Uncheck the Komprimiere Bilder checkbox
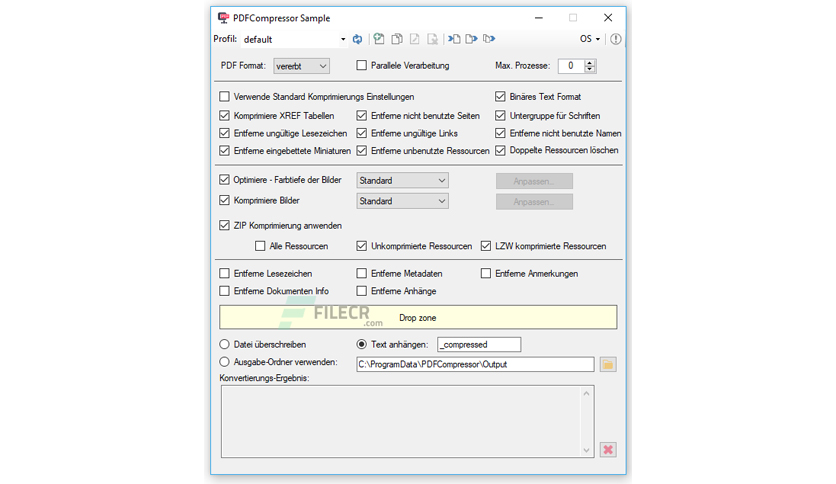Screen dimensions: 836x484 (x=224, y=200)
